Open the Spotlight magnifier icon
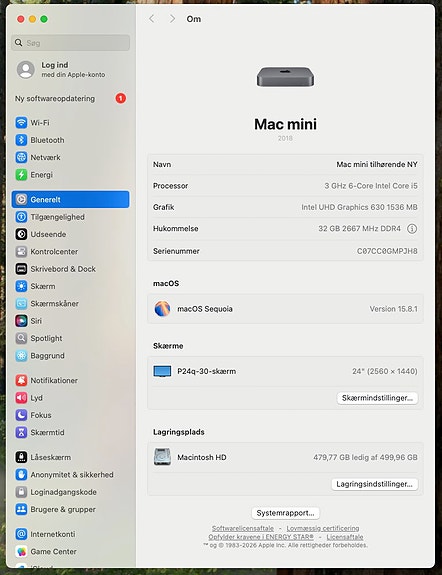This screenshot has width=442, height=575. coord(21,338)
